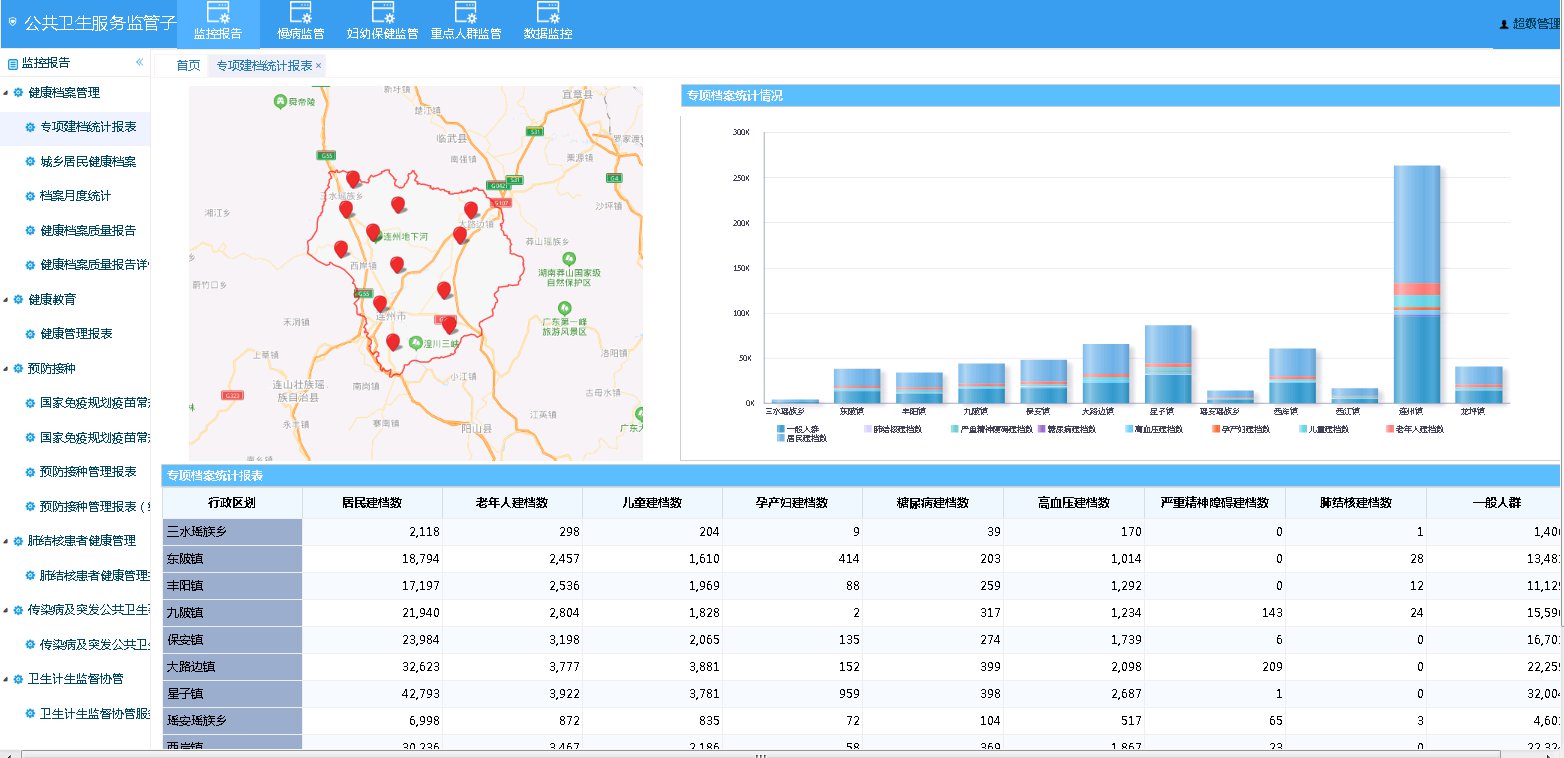Open 档案月度统计 report in sidebar
The width and height of the screenshot is (1564, 758).
[75, 196]
